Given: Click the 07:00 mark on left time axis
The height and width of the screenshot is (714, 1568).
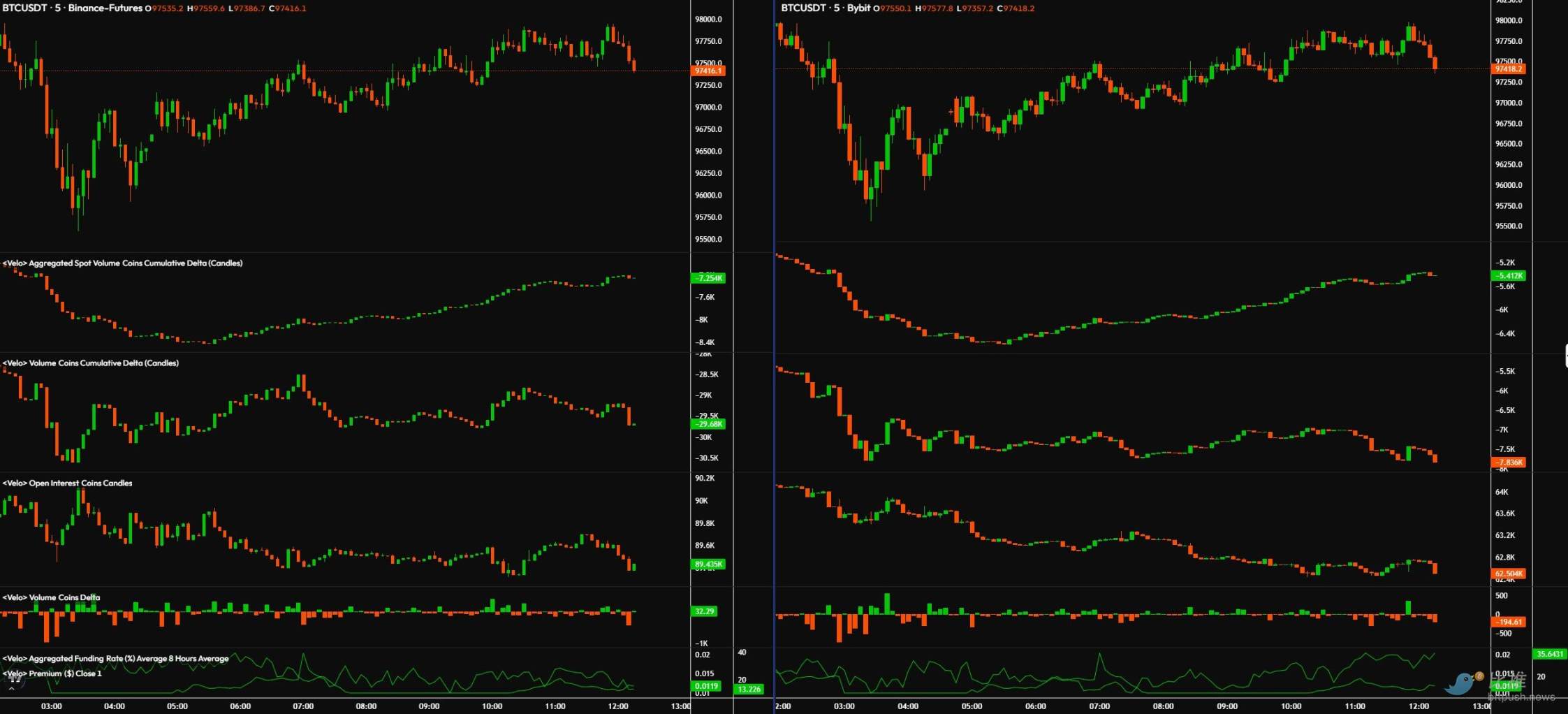Looking at the screenshot, I should (x=303, y=706).
